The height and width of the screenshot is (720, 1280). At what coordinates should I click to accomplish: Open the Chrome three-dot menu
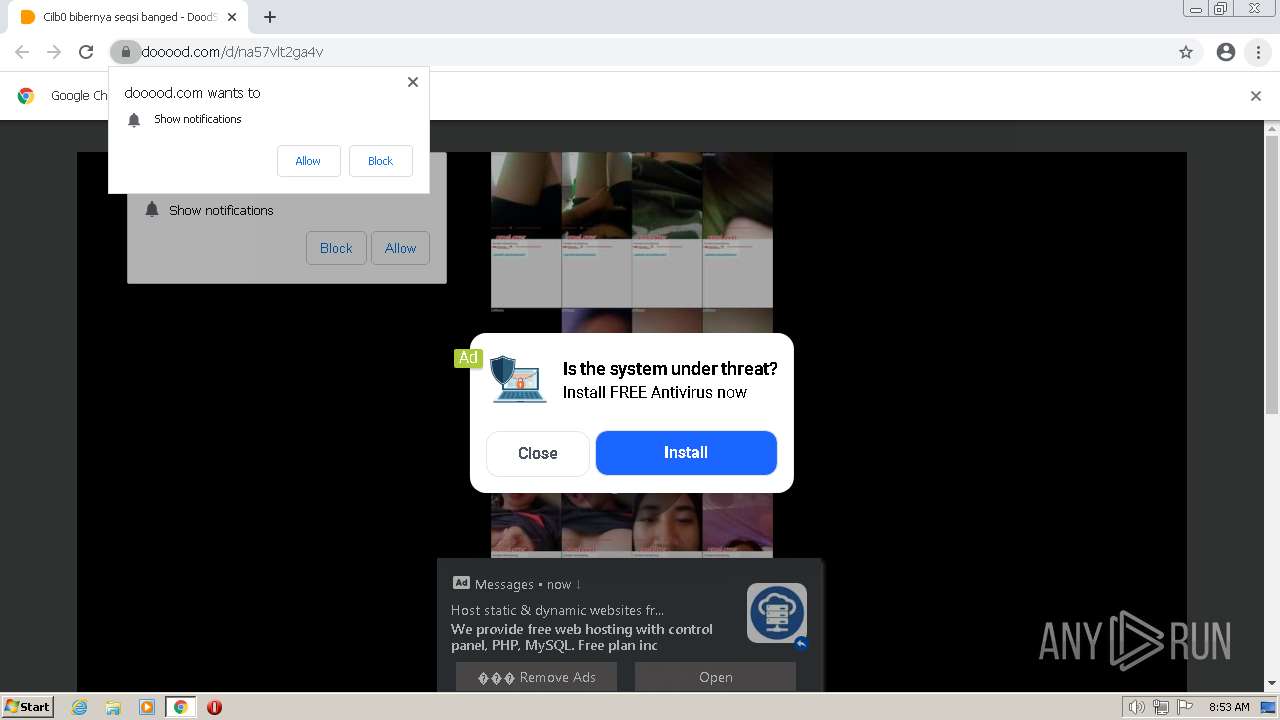(x=1258, y=52)
